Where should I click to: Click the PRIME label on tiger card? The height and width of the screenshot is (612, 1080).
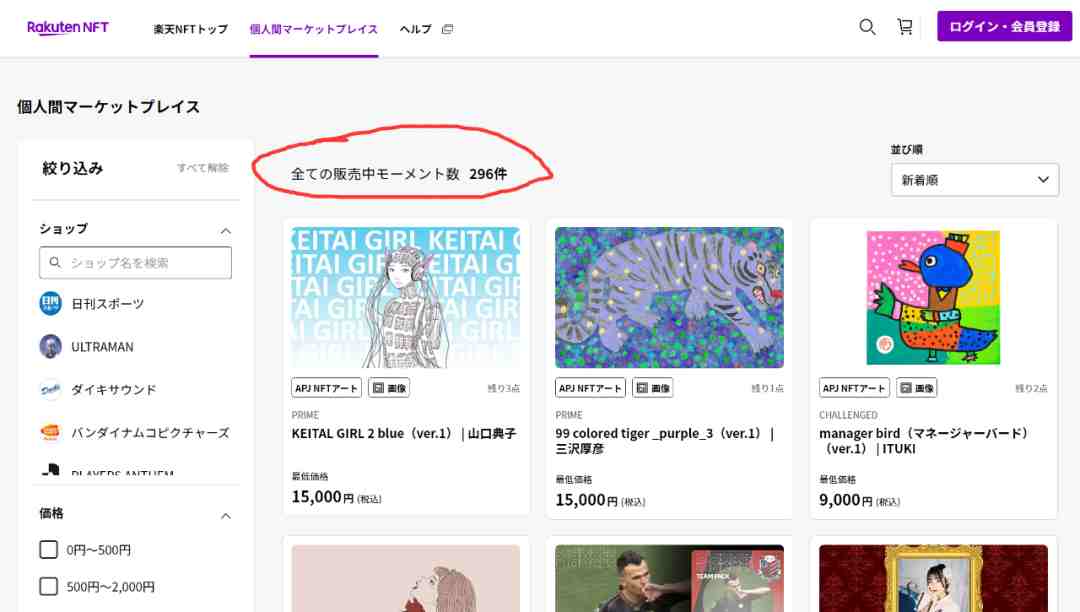pyautogui.click(x=569, y=415)
